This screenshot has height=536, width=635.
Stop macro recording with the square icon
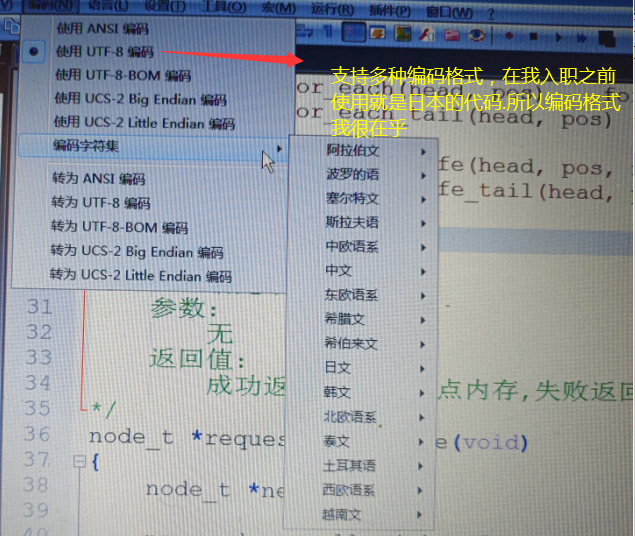pos(534,36)
